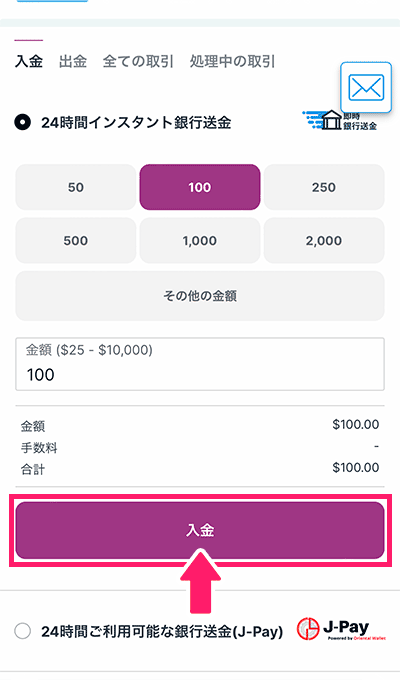The width and height of the screenshot is (400, 680).
Task: Select the J-Pay bank transfer radio option
Action: tap(23, 631)
